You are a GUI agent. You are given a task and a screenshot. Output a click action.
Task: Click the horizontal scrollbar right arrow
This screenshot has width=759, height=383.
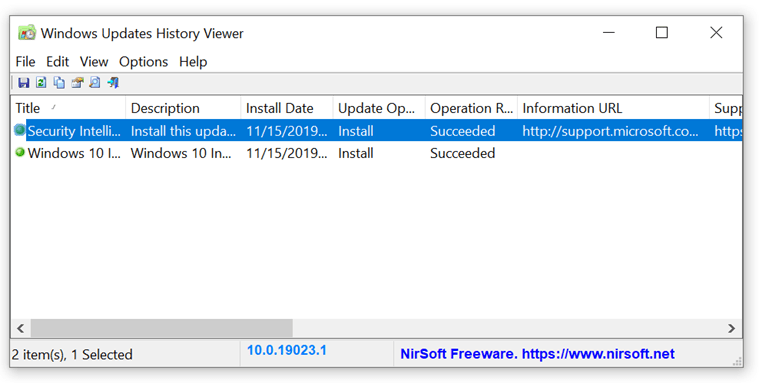[x=732, y=328]
